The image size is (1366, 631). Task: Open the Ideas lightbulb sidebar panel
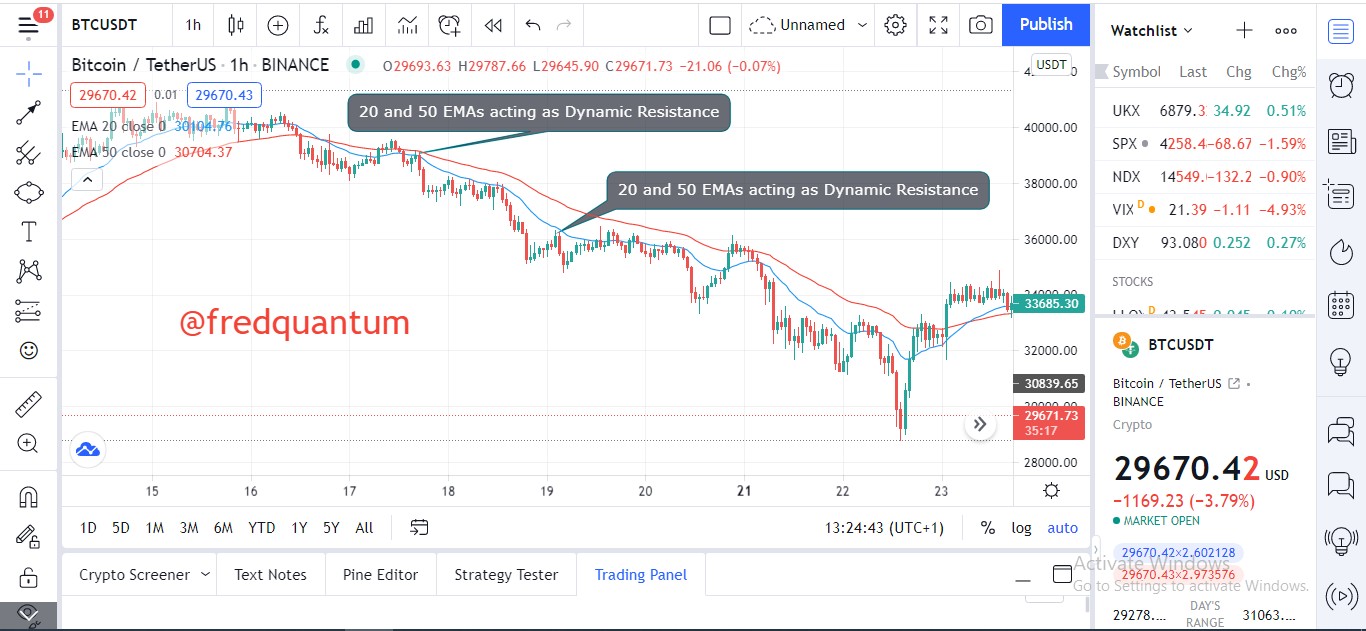coord(1341,361)
